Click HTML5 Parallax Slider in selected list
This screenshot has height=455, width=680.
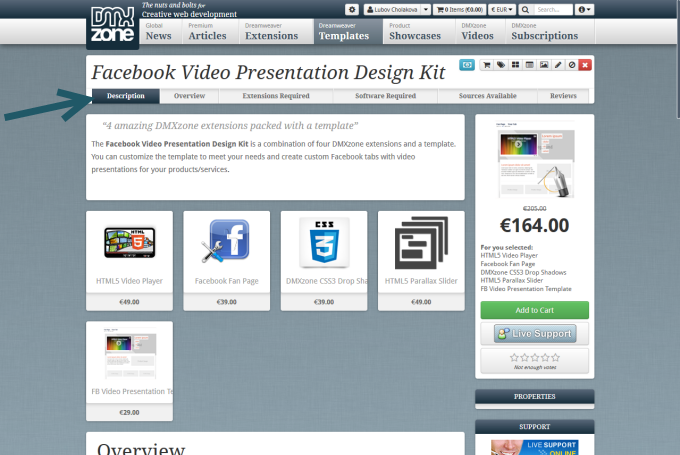(512, 280)
